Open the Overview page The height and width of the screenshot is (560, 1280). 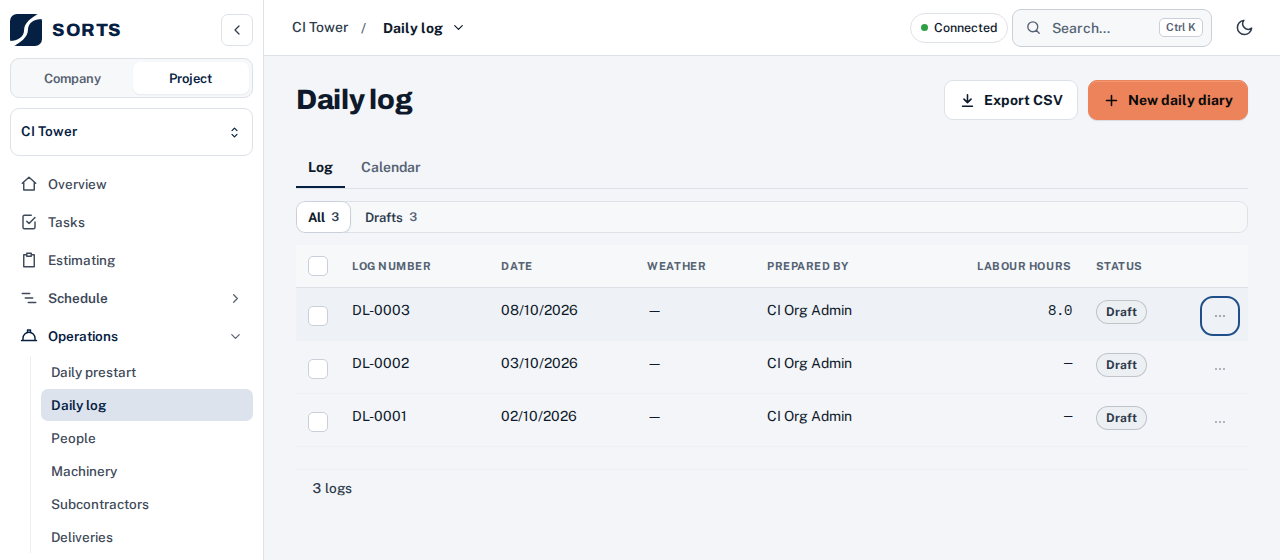(131, 184)
